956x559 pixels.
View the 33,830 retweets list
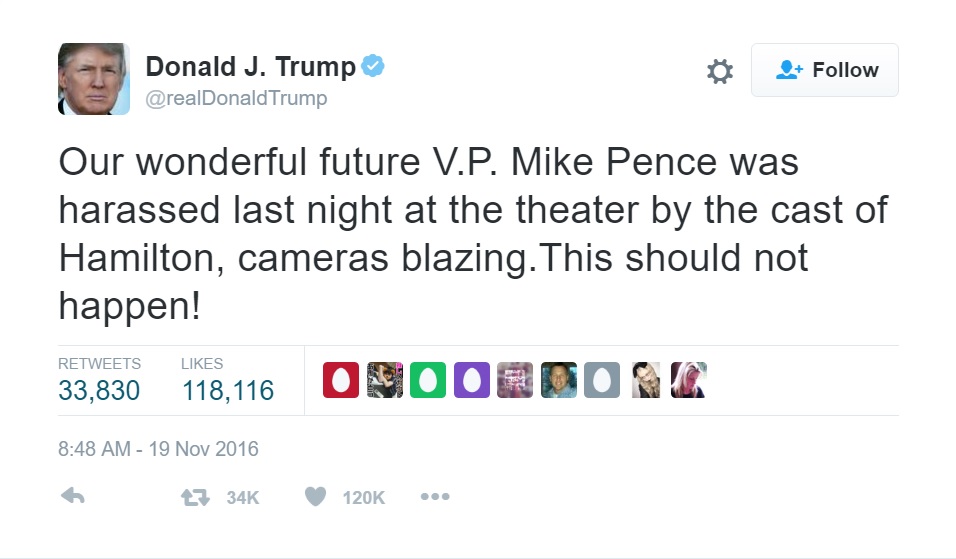pyautogui.click(x=99, y=380)
